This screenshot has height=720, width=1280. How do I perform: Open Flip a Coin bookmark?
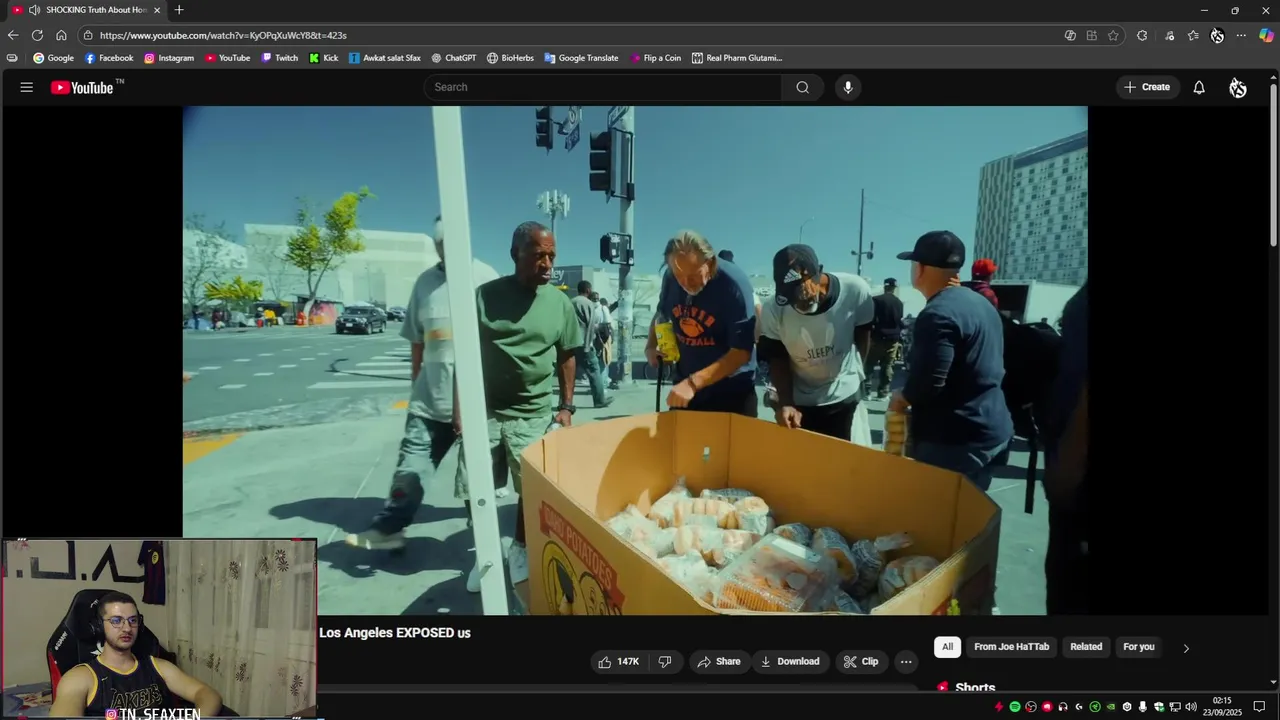pyautogui.click(x=656, y=58)
